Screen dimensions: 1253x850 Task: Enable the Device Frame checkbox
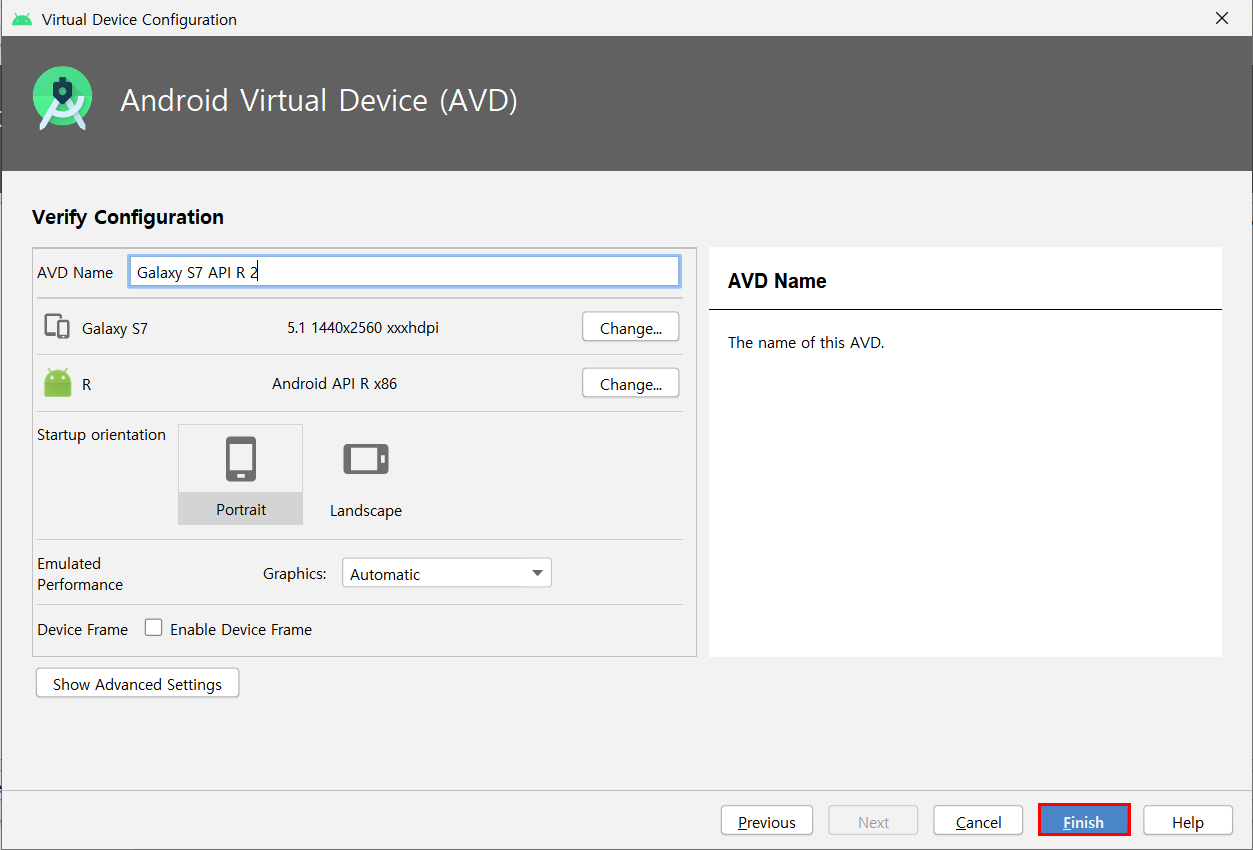point(154,628)
